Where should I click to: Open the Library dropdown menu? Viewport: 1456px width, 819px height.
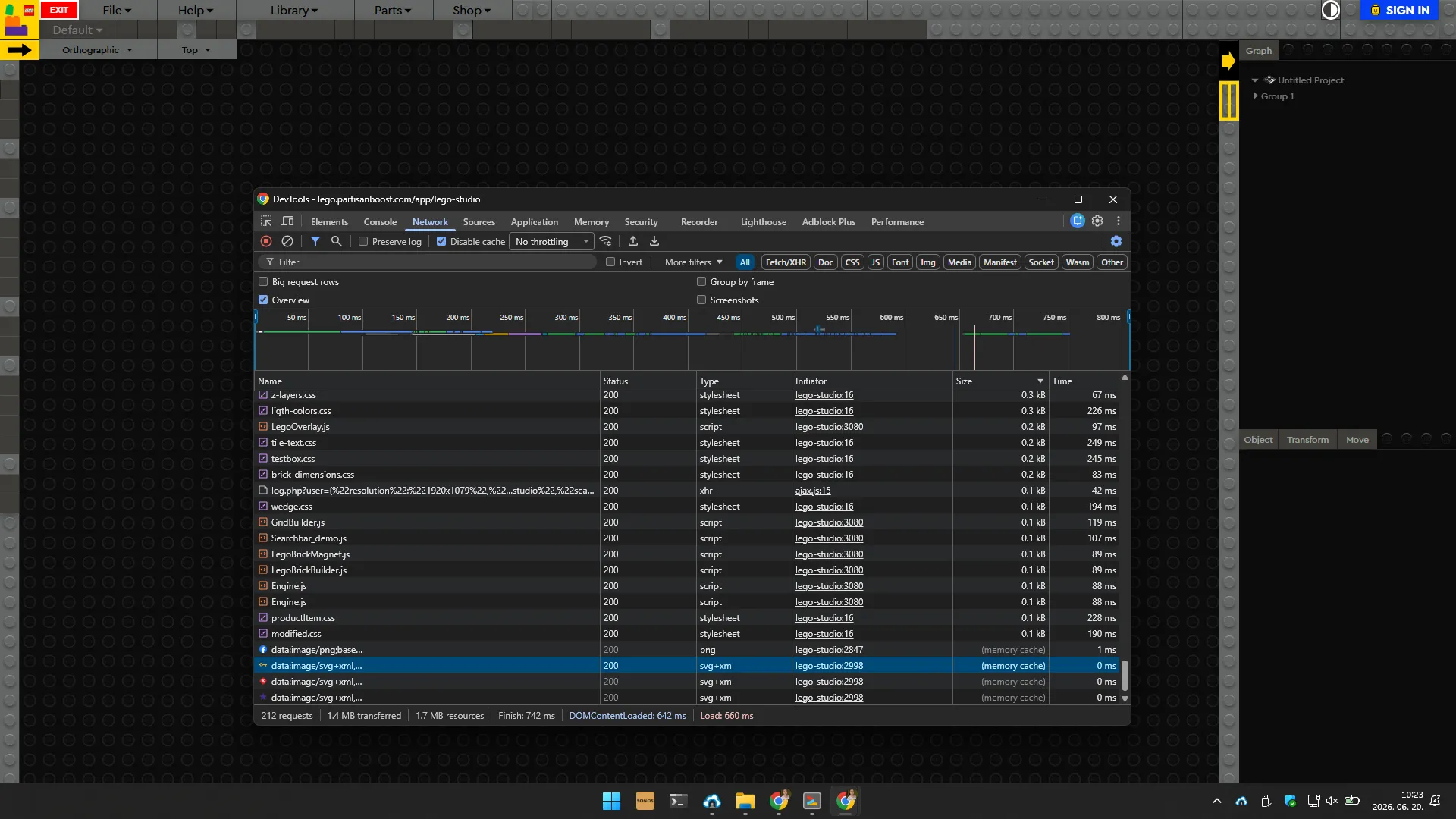coord(294,10)
